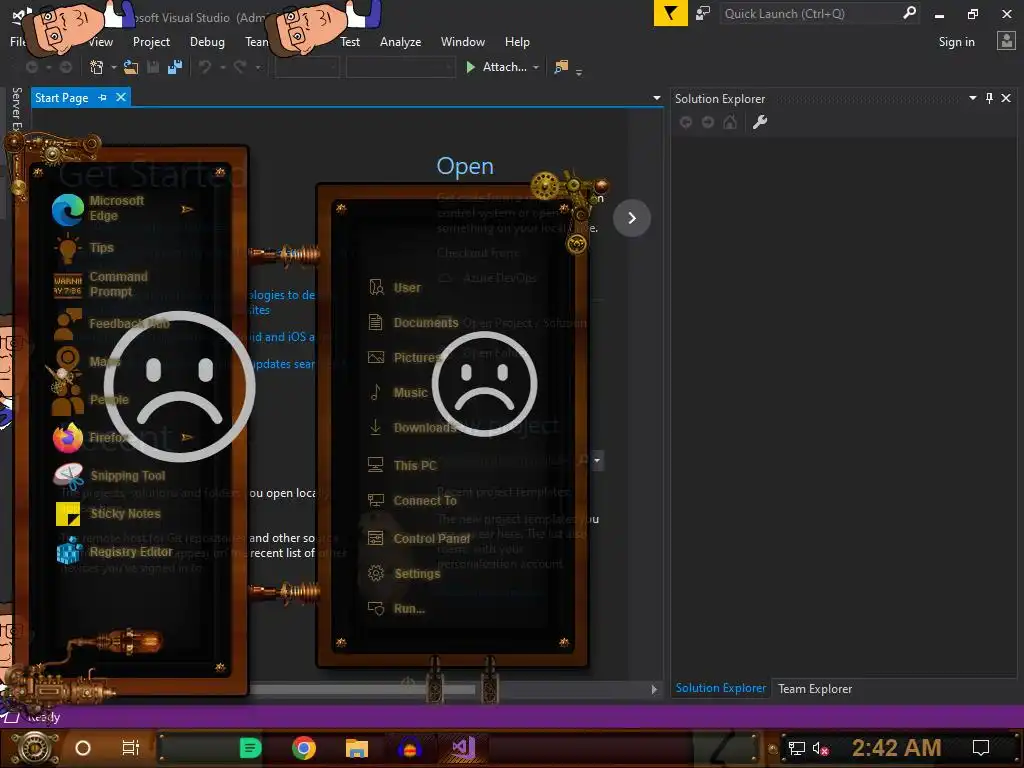This screenshot has height=768, width=1024.
Task: Open Downloads from the start menu panel
Action: 411,428
